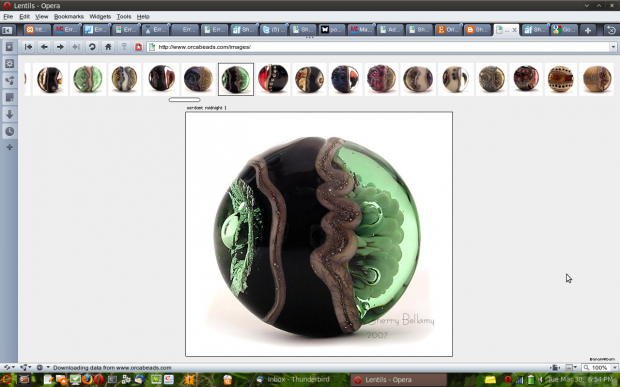This screenshot has height=387, width=620.
Task: Go to the Home page icon
Action: [108, 47]
